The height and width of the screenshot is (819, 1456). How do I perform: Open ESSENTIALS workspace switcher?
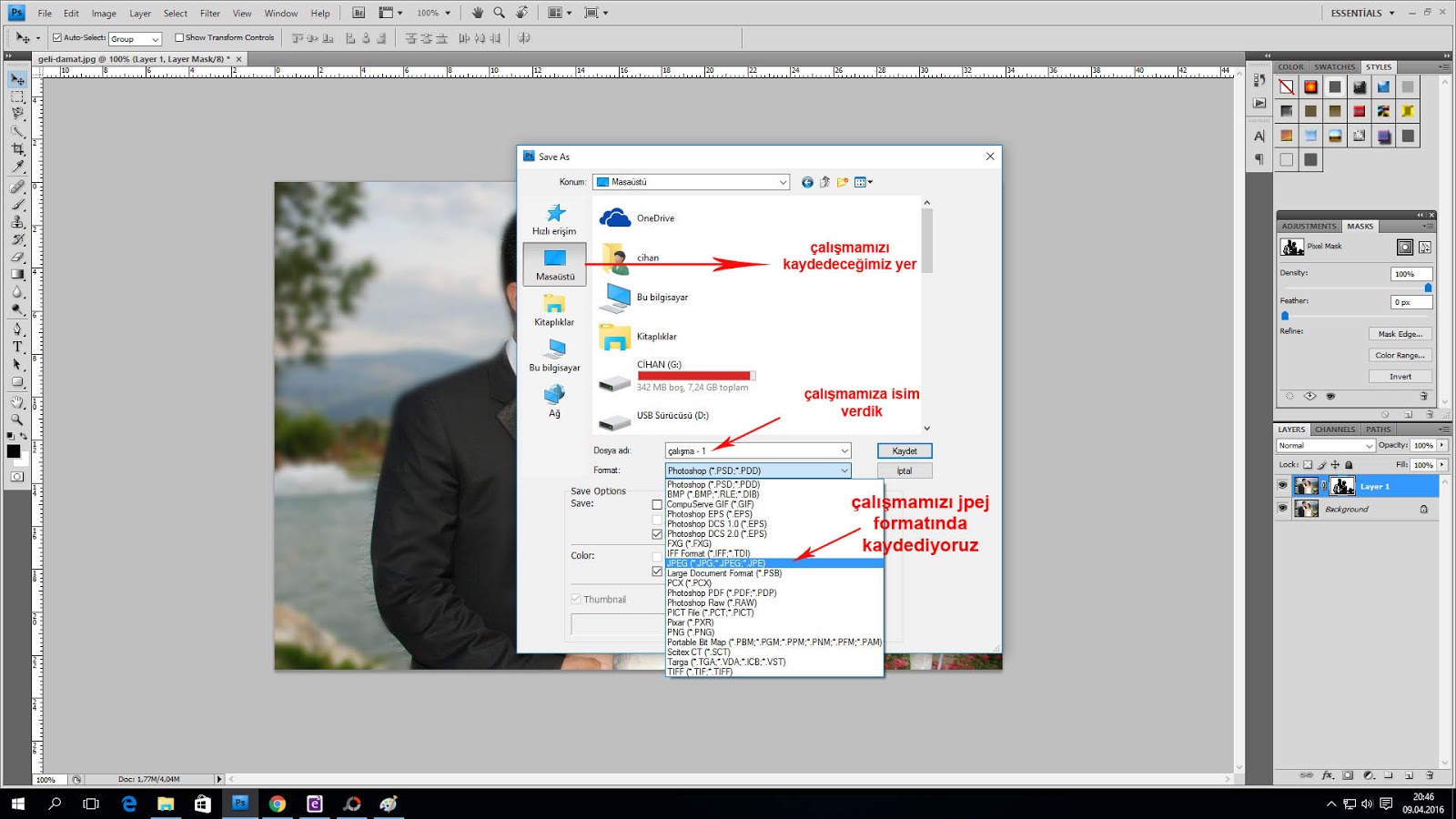click(x=1362, y=13)
